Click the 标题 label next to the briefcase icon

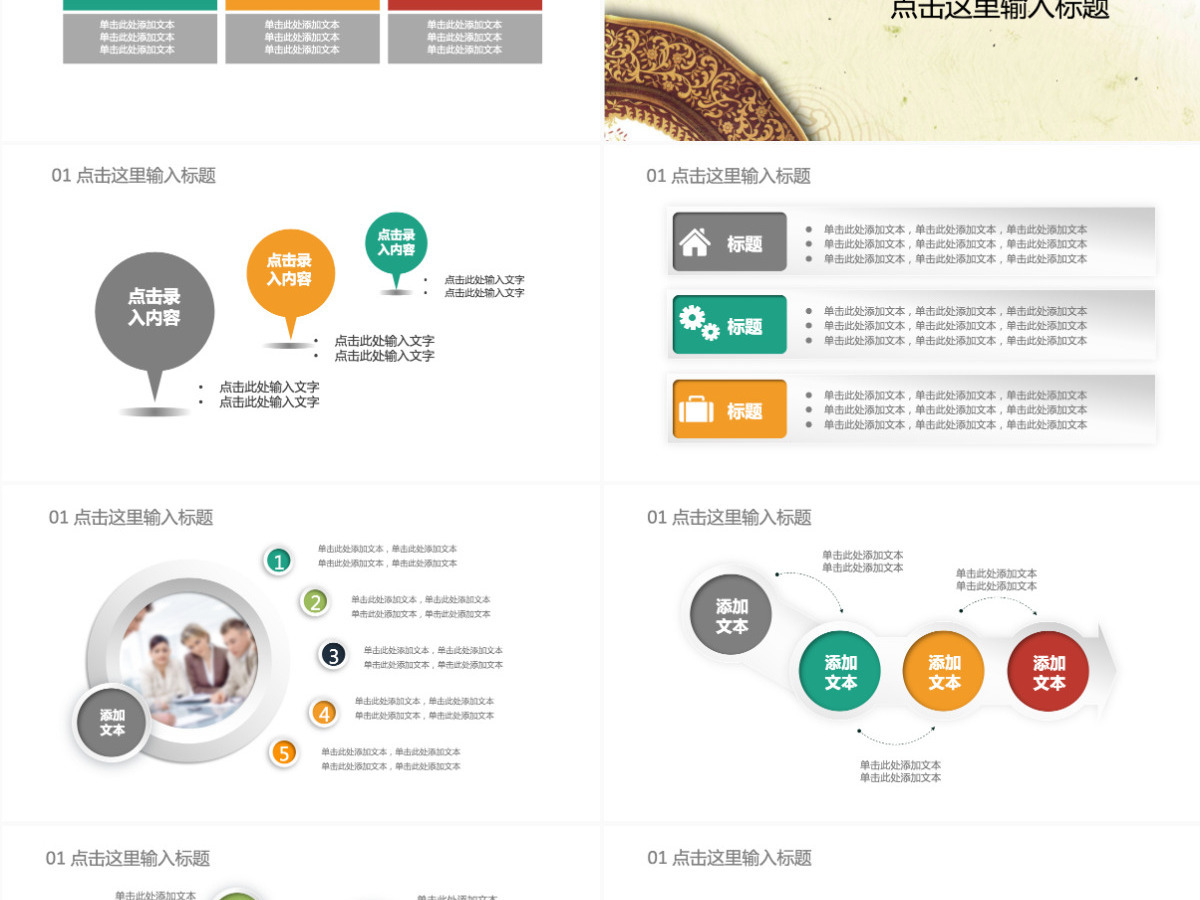[745, 411]
